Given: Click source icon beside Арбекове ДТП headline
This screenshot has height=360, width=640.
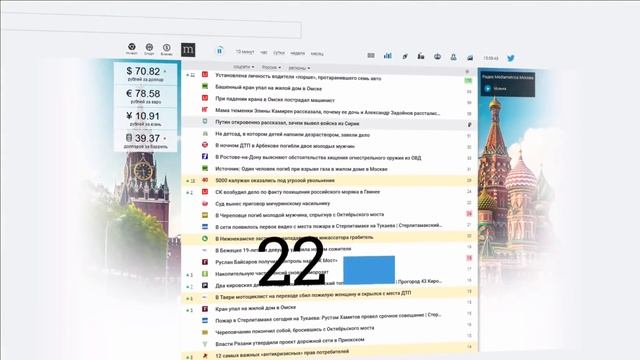Looking at the screenshot, I should tap(205, 144).
